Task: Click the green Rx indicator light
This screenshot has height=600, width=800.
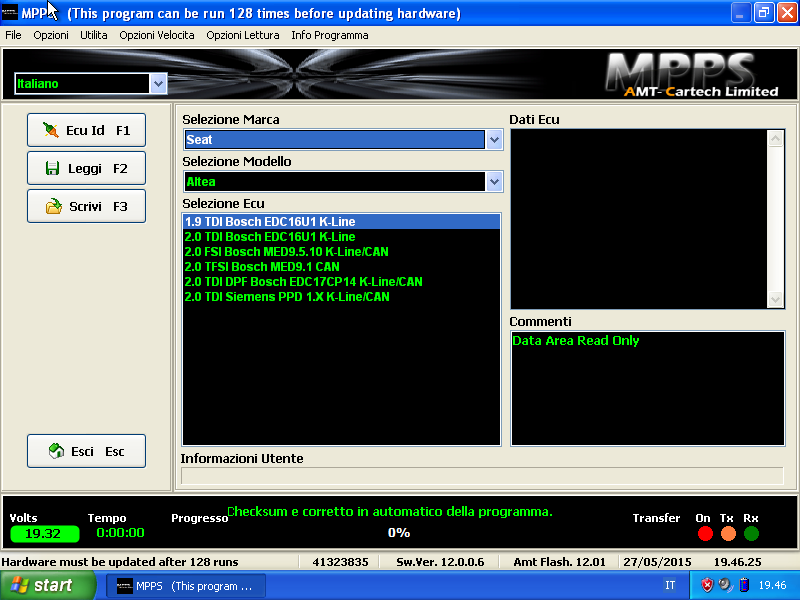Action: pyautogui.click(x=751, y=534)
